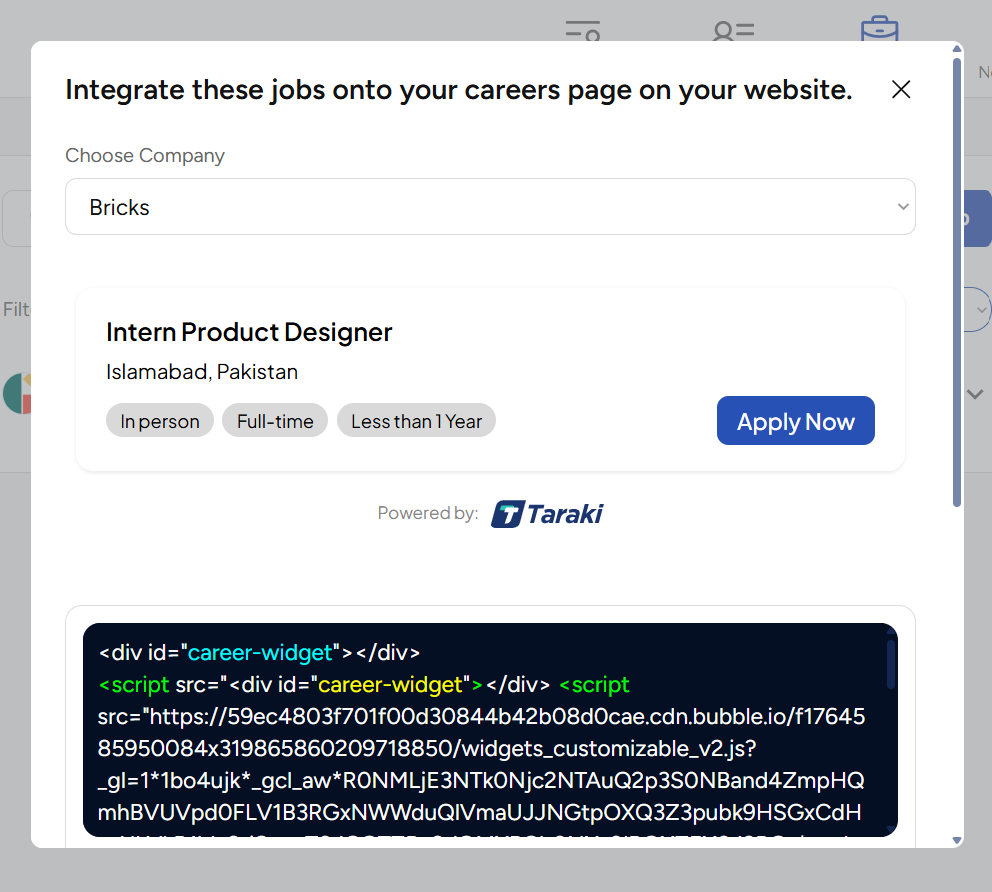Click the Less than 1 Year tag
The width and height of the screenshot is (992, 892).
pyautogui.click(x=416, y=421)
